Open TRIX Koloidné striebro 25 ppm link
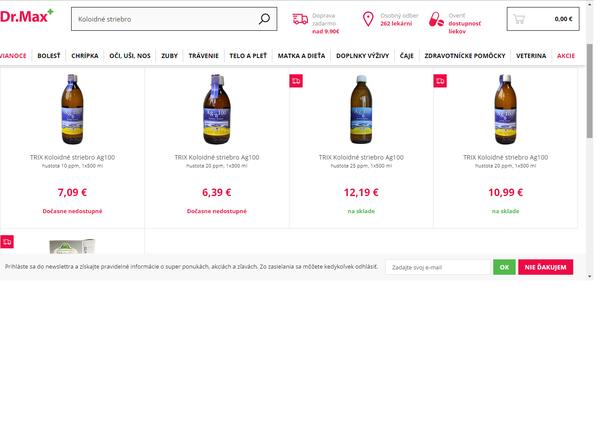The width and height of the screenshot is (600, 422). (x=361, y=157)
